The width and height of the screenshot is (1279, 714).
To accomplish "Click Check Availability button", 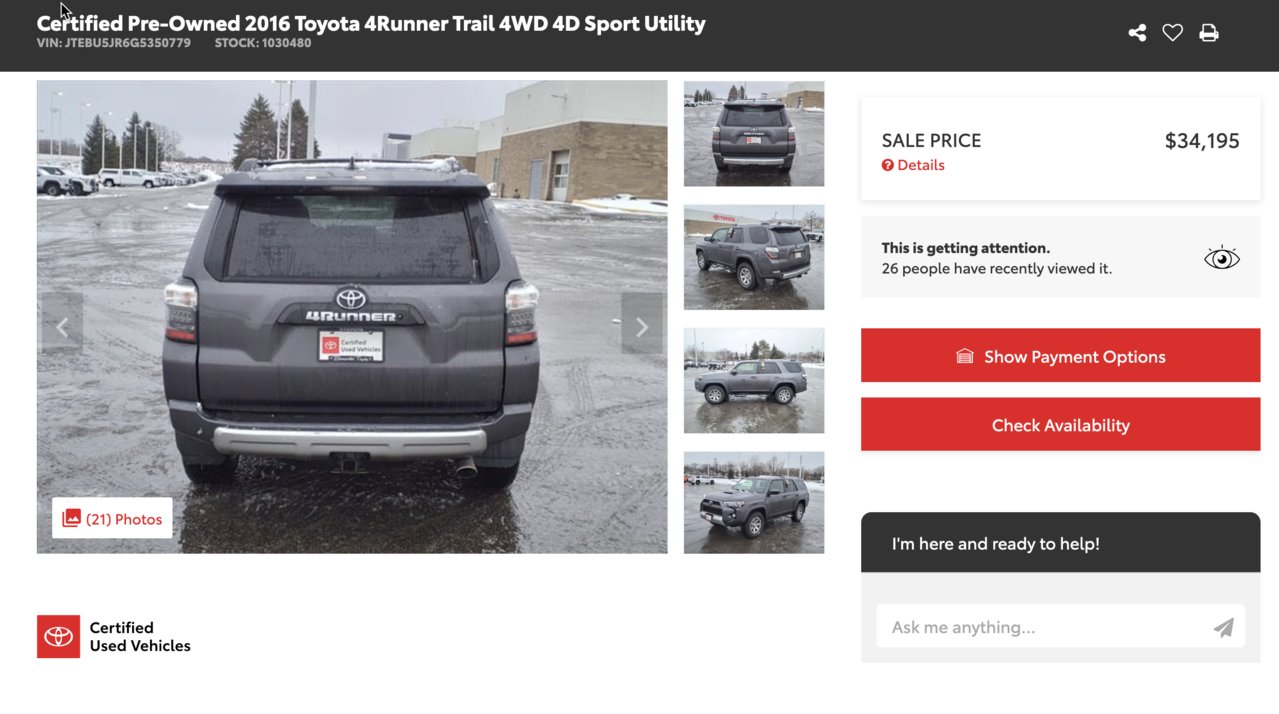I will coord(1060,424).
